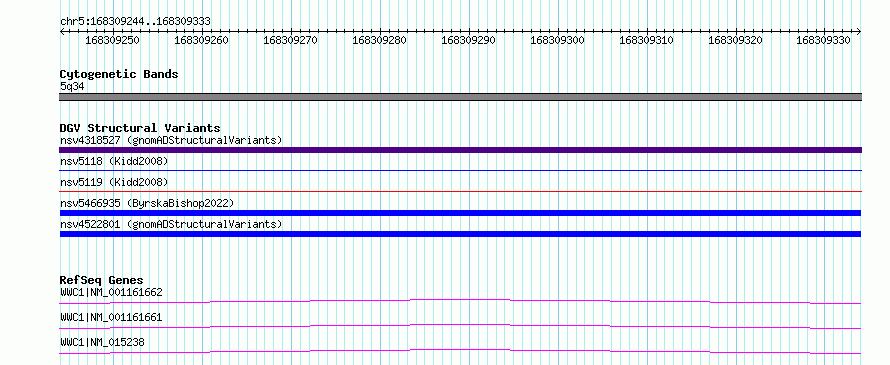This screenshot has width=890, height=365.
Task: Open nsv4318527 gnomAD variant label
Action: [171, 140]
